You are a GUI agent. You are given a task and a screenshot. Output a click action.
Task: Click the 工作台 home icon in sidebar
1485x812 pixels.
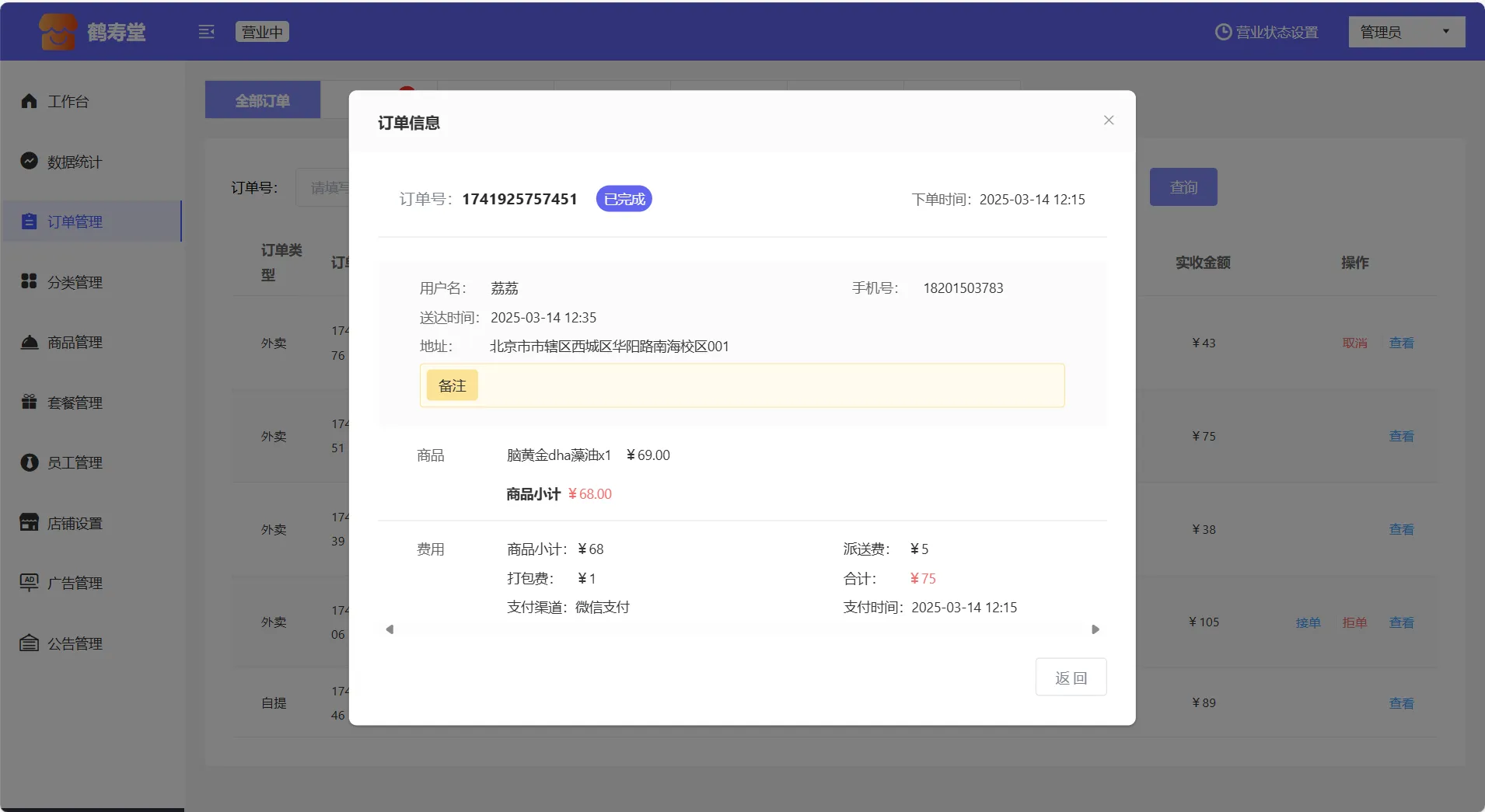point(29,101)
